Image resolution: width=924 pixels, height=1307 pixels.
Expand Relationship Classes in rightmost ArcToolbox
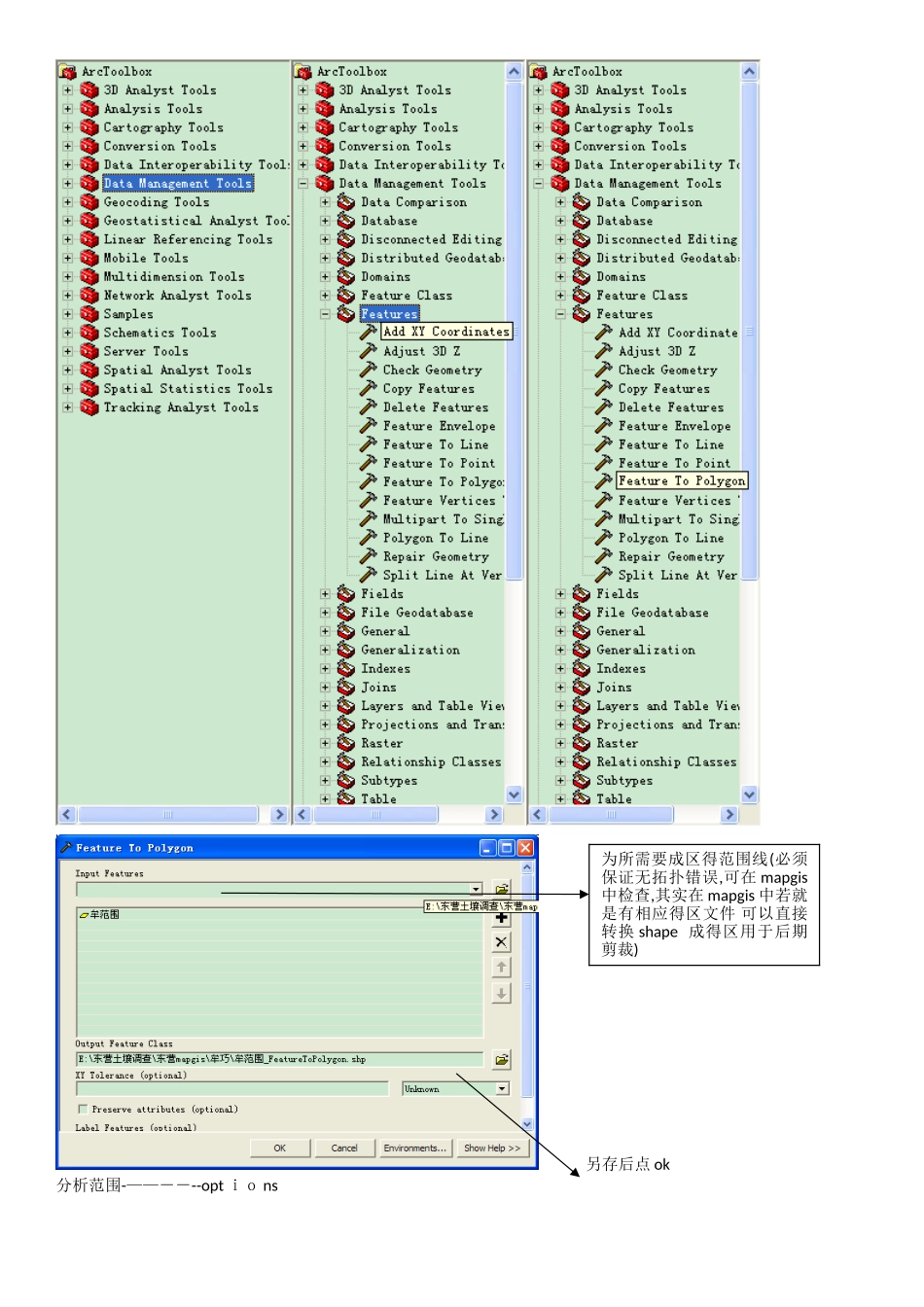[560, 761]
